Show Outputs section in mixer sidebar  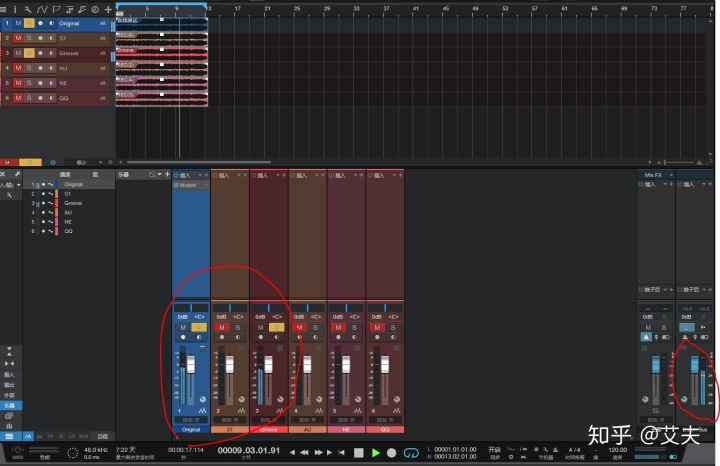[9, 385]
